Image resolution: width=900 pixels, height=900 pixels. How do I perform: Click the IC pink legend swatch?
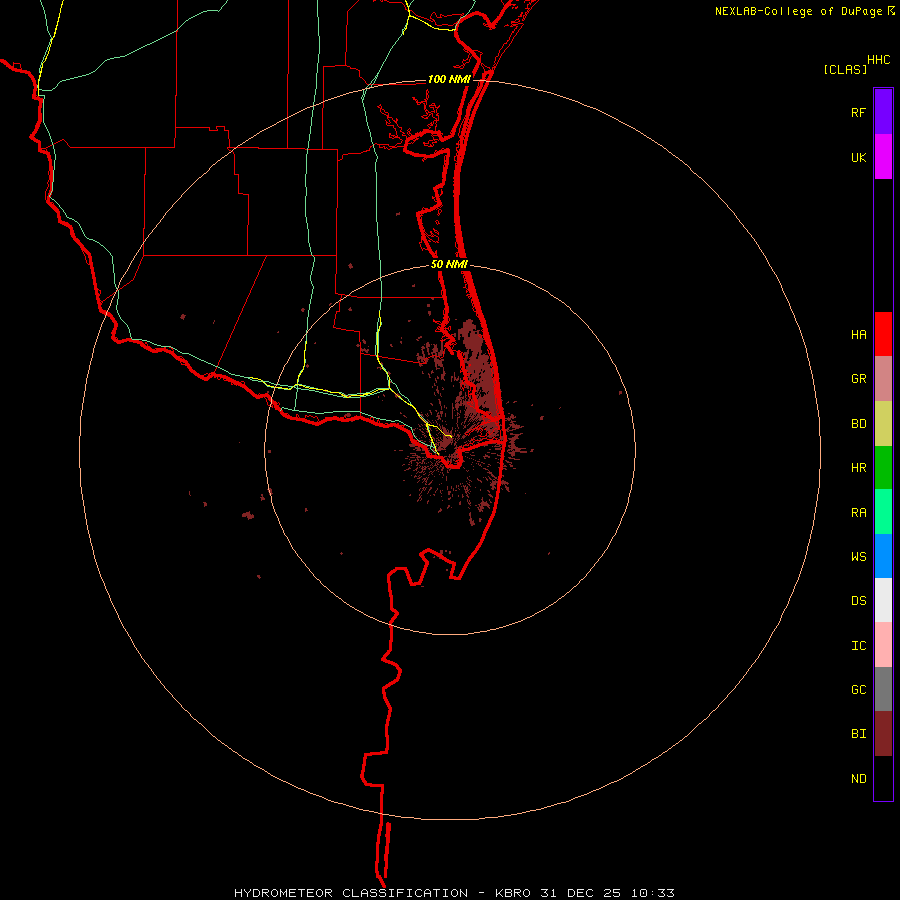pos(883,645)
